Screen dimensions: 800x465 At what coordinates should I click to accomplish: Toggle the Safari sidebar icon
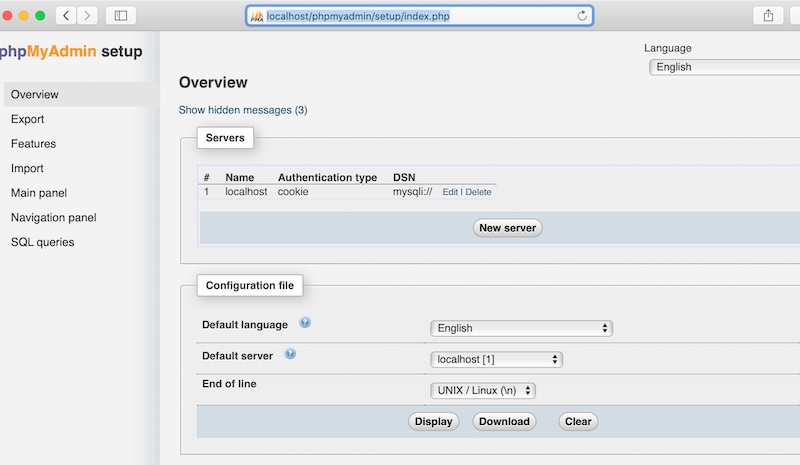(x=121, y=16)
